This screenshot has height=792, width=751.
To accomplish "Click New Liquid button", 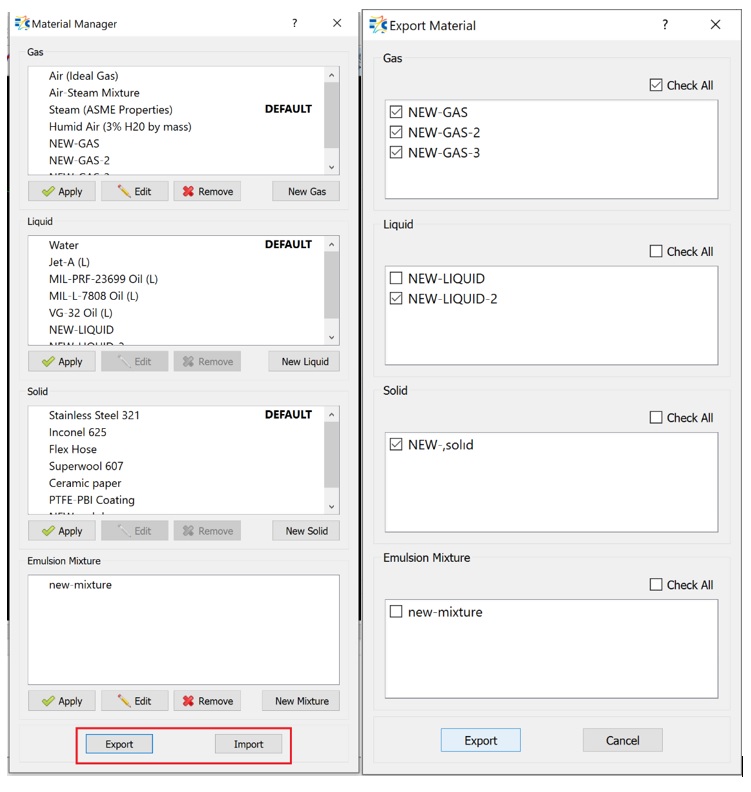I will tap(304, 362).
